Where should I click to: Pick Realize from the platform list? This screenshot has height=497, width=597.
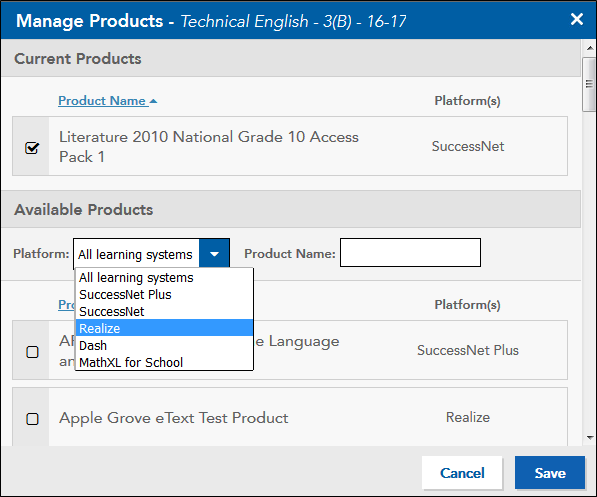[164, 328]
